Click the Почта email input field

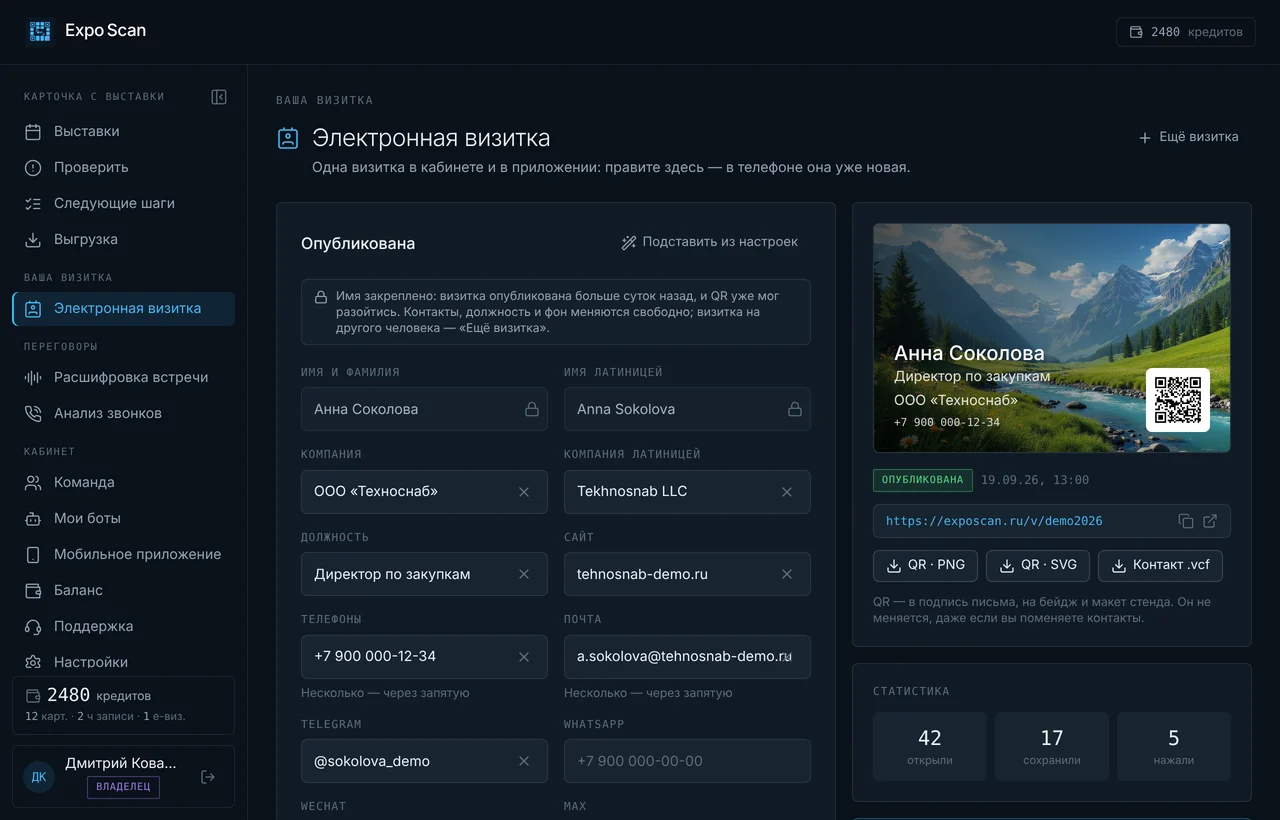[x=687, y=657]
